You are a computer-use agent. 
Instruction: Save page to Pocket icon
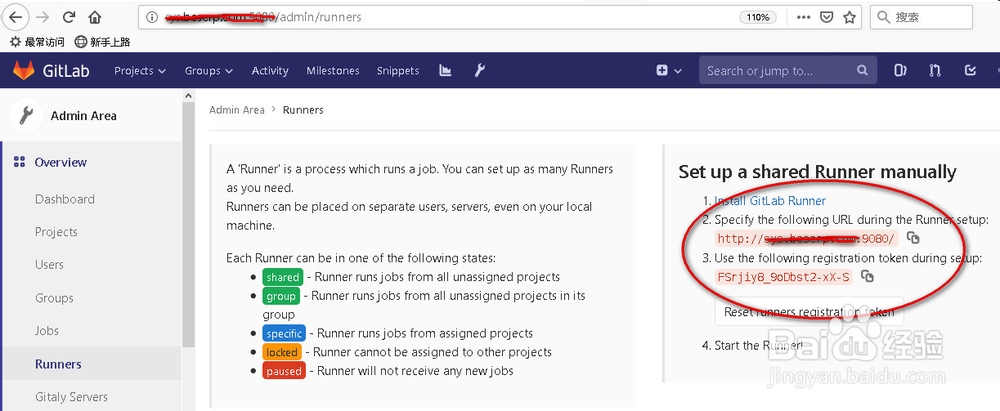point(827,17)
